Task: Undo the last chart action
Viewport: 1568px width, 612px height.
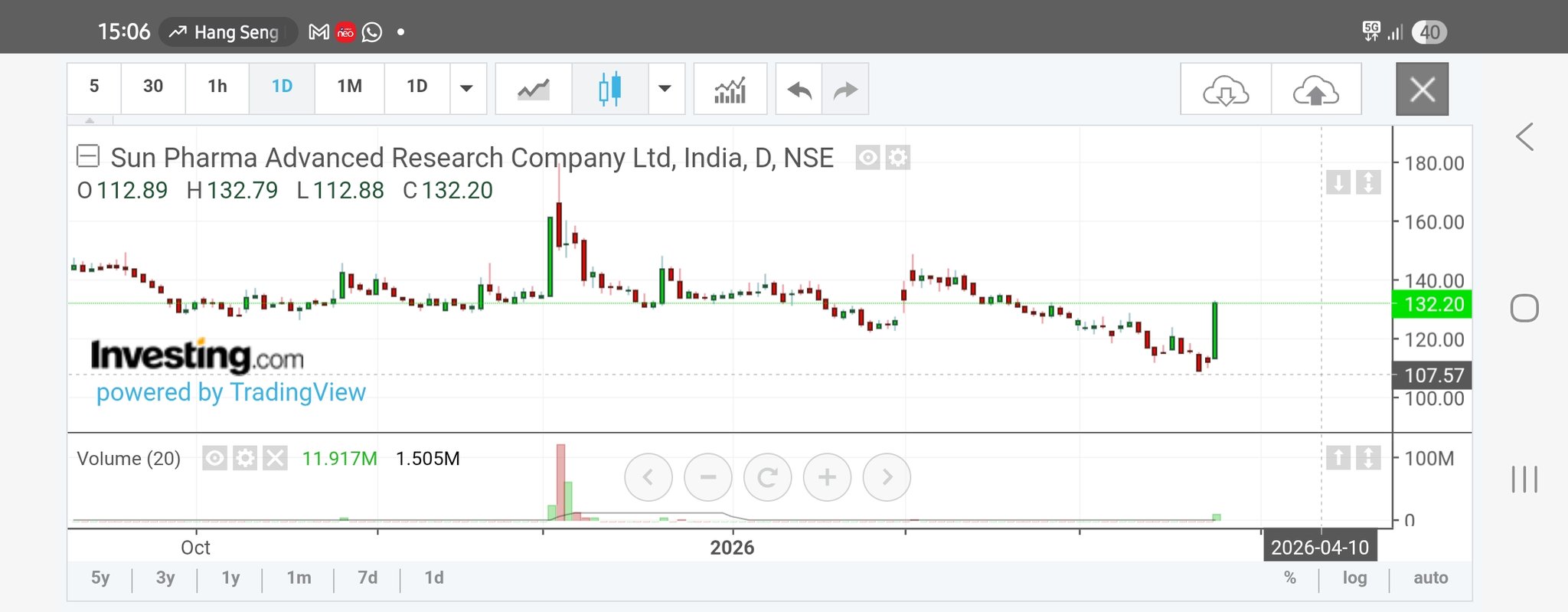Action: pos(799,89)
